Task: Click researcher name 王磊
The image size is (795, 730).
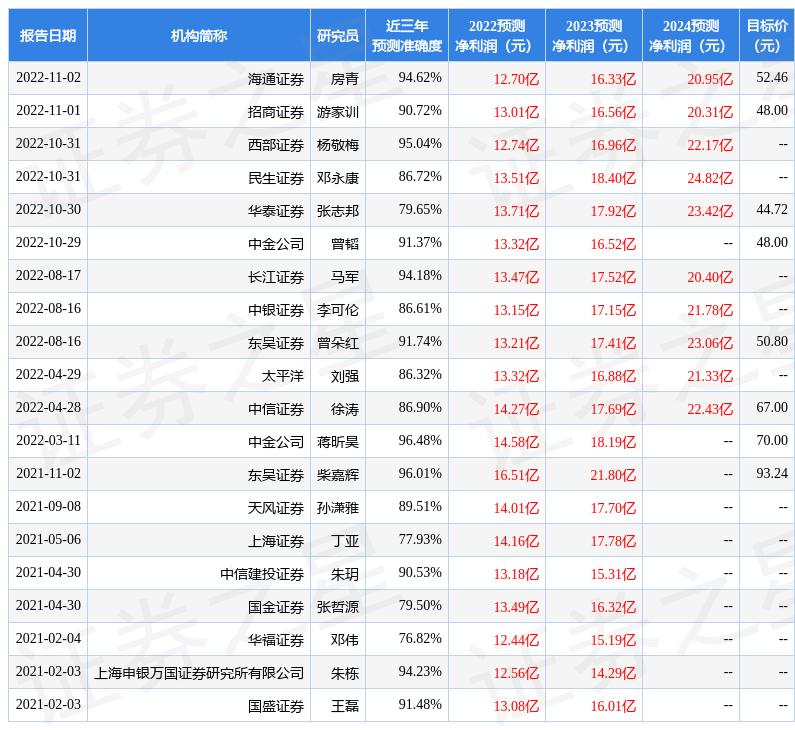Action: click(345, 706)
